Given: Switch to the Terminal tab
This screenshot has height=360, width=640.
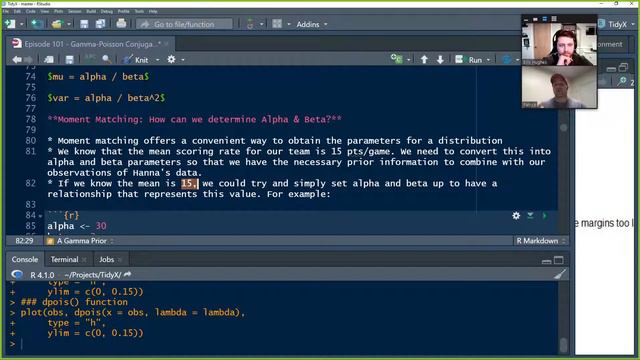Looking at the screenshot, I should [64, 259].
